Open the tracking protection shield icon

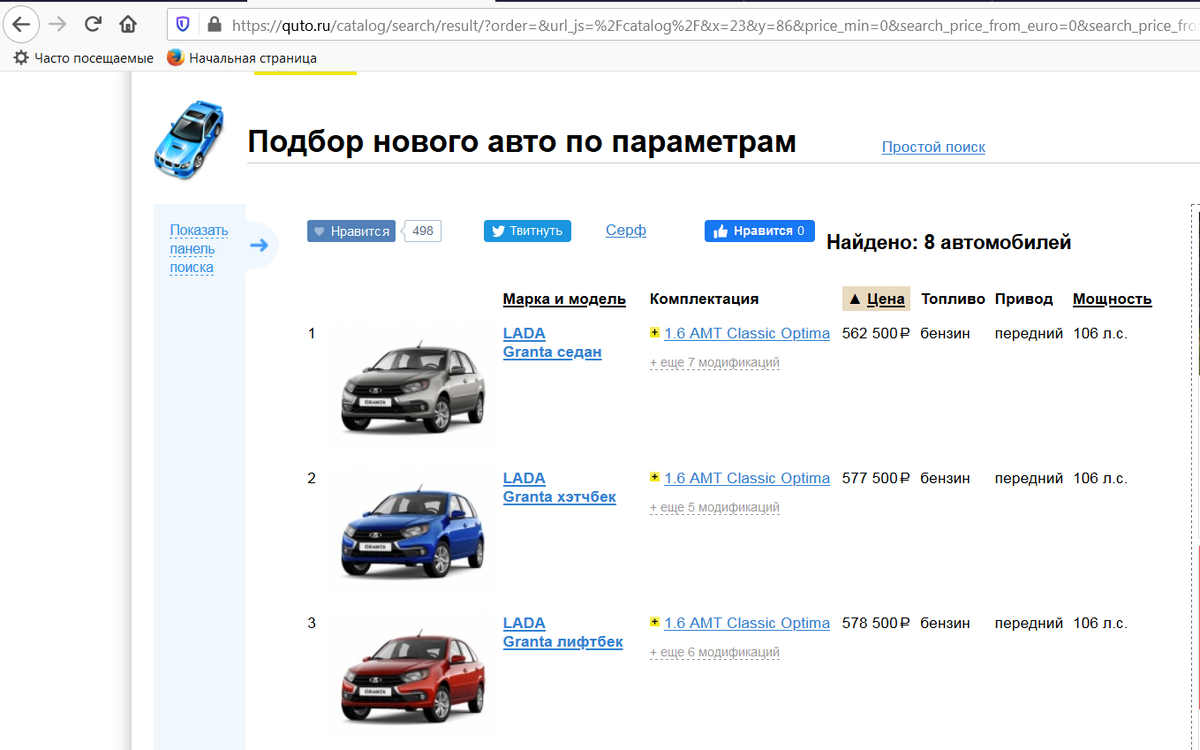pos(183,24)
